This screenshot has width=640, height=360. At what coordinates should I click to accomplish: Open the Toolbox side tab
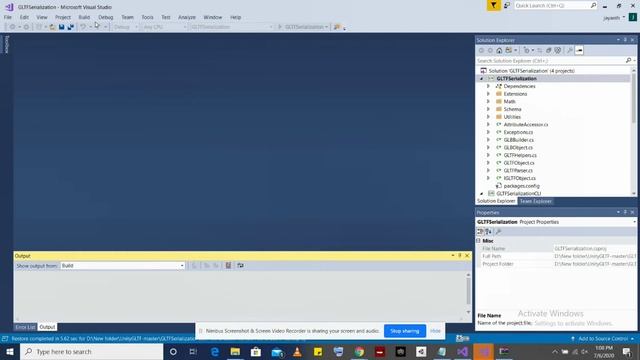(x=7, y=44)
